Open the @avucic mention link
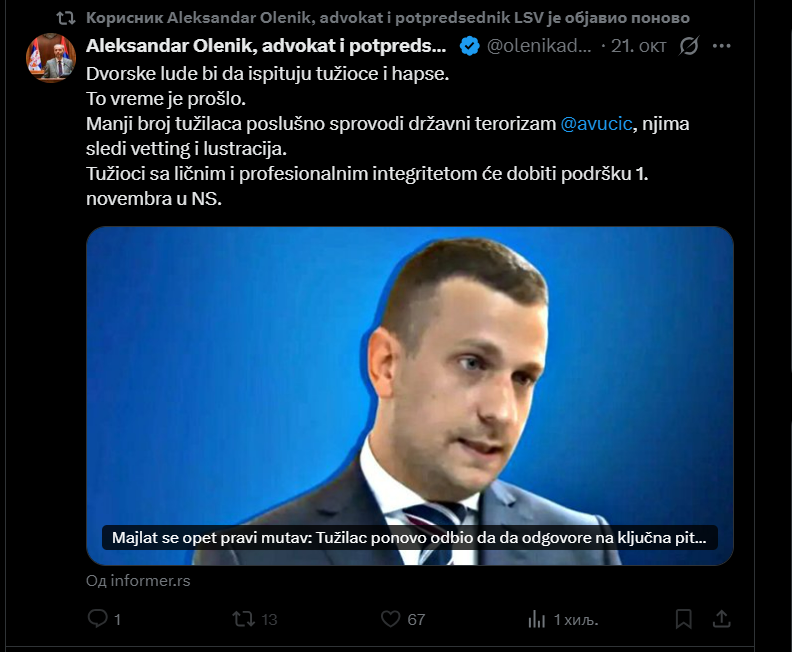 (x=596, y=124)
